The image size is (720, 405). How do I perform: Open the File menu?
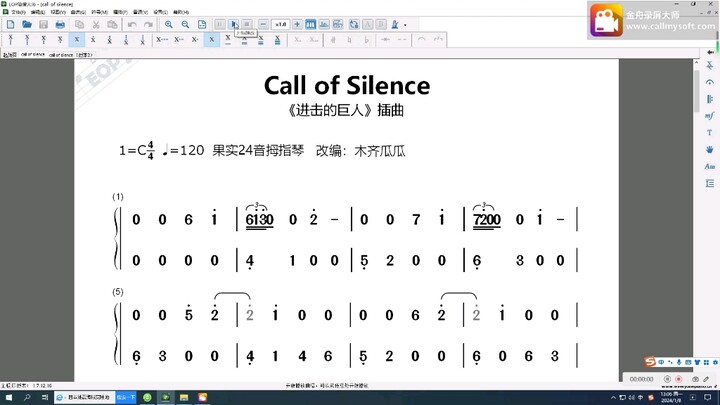point(18,12)
